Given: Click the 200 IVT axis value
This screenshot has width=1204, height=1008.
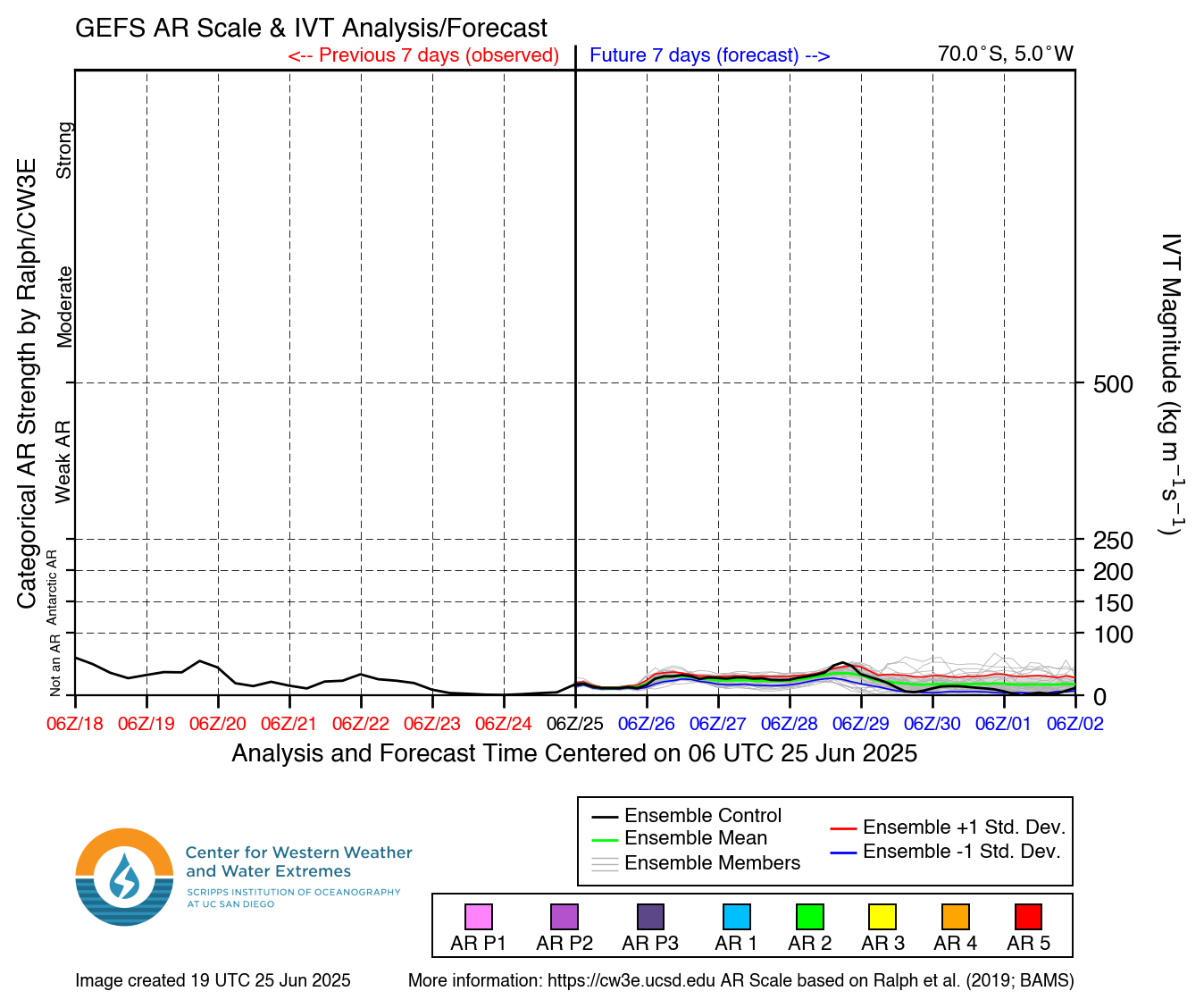Looking at the screenshot, I should (1113, 572).
